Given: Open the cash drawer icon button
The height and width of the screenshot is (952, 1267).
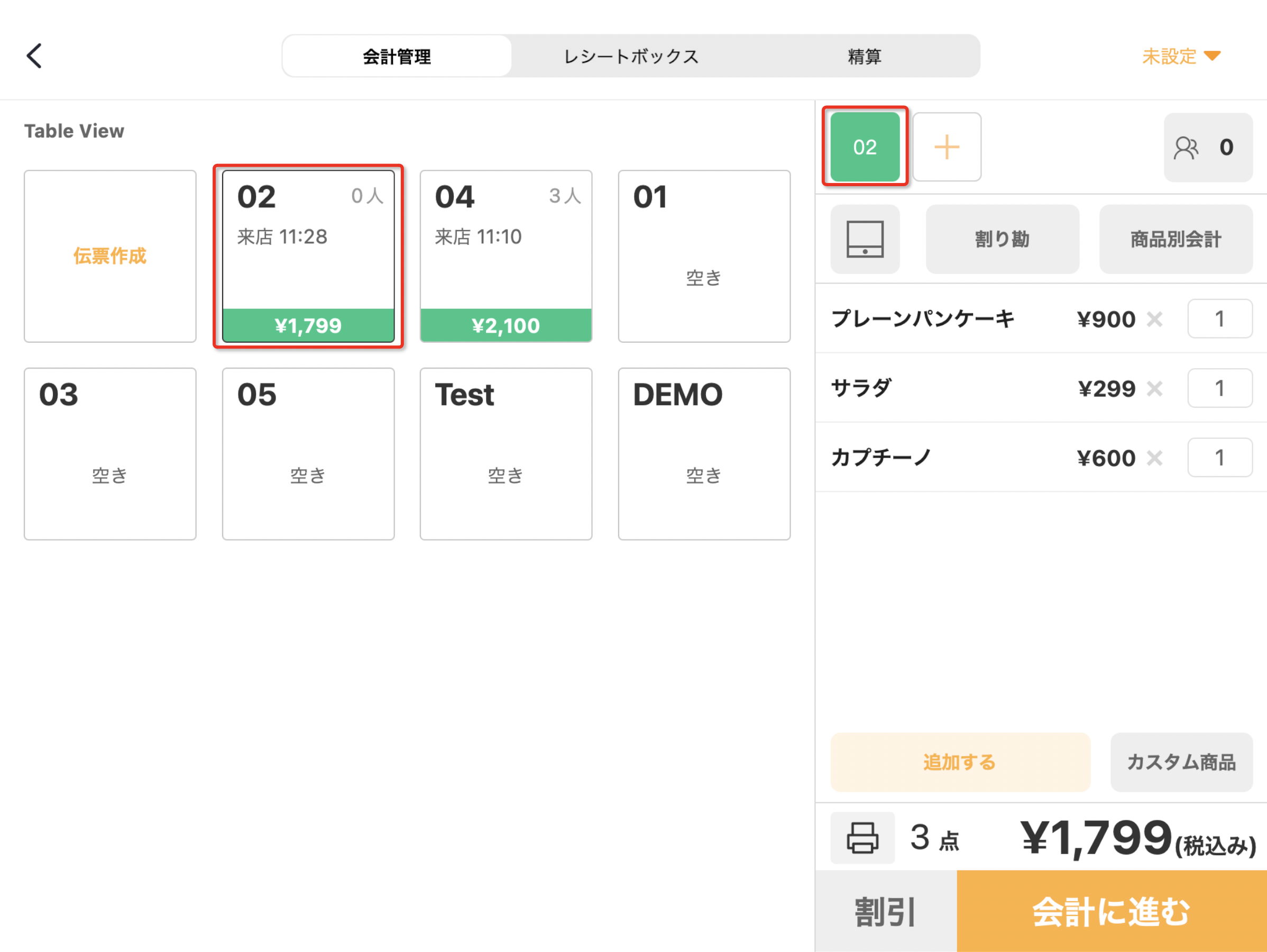Looking at the screenshot, I should click(865, 239).
